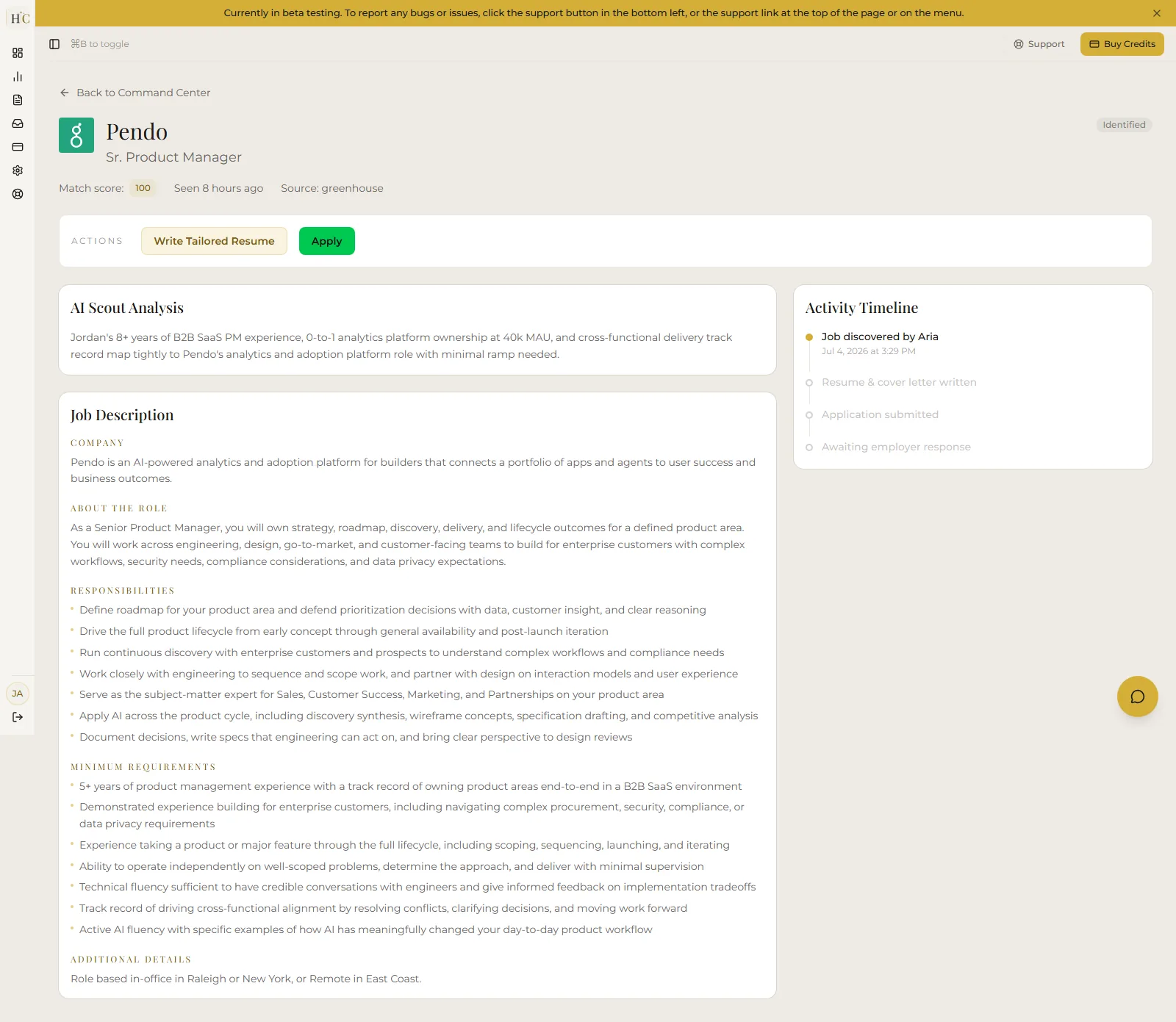
Task: Click 'Awaiting employer response' timeline step
Action: tap(896, 447)
